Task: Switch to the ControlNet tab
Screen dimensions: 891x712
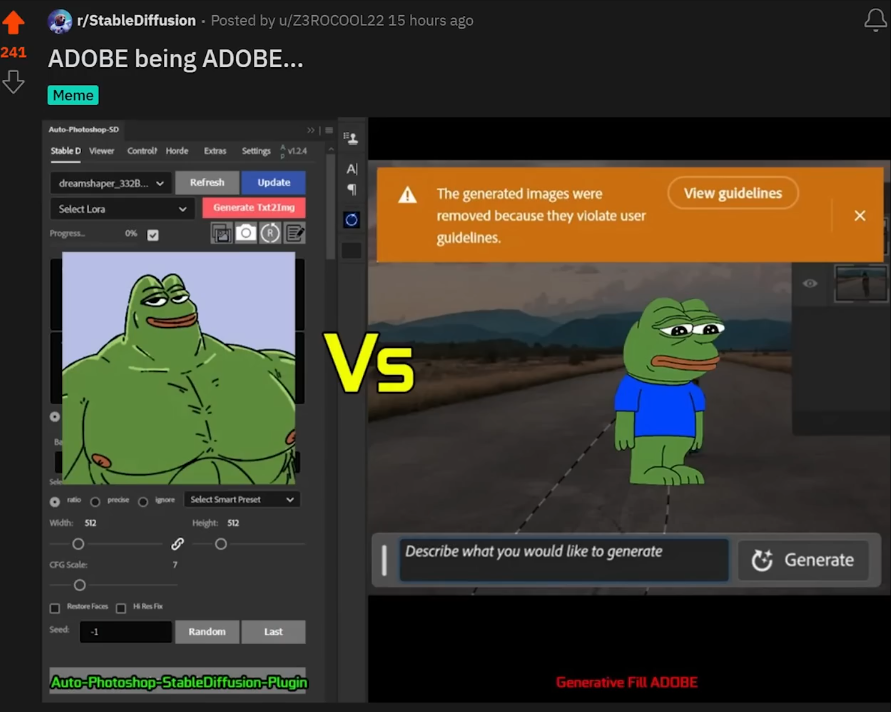Action: pos(142,151)
